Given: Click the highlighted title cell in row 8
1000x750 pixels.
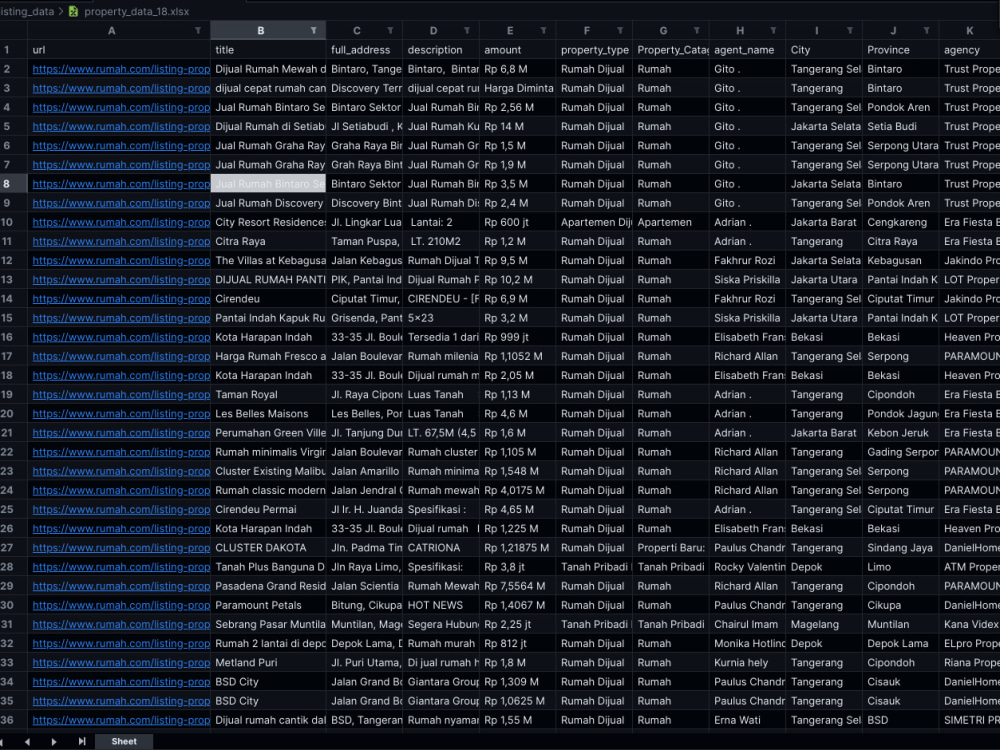Looking at the screenshot, I should [268, 184].
